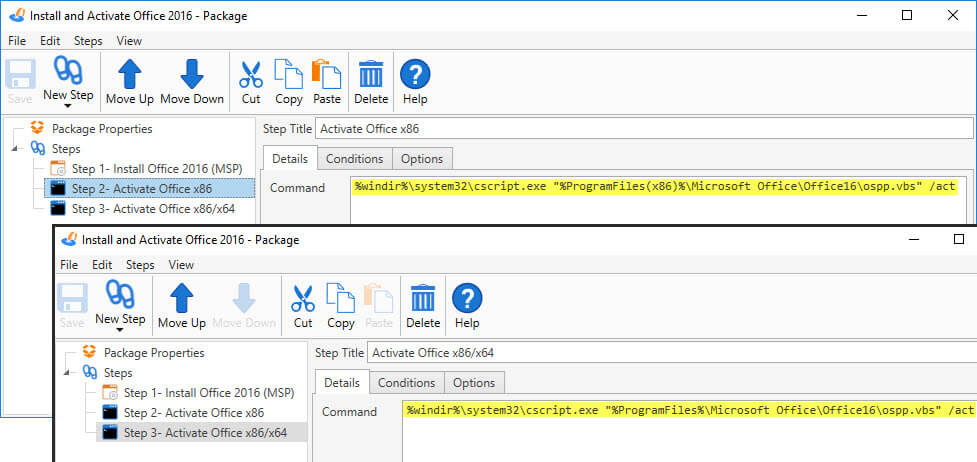The height and width of the screenshot is (462, 977).
Task: Click Save icon in front window toolbar
Action: (x=72, y=299)
